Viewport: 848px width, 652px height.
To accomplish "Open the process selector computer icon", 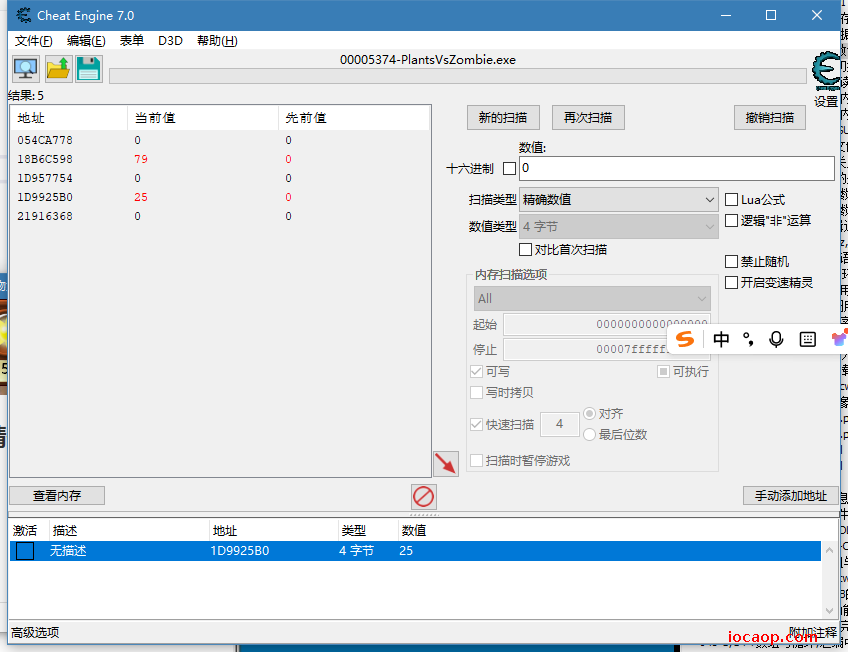I will tap(25, 69).
